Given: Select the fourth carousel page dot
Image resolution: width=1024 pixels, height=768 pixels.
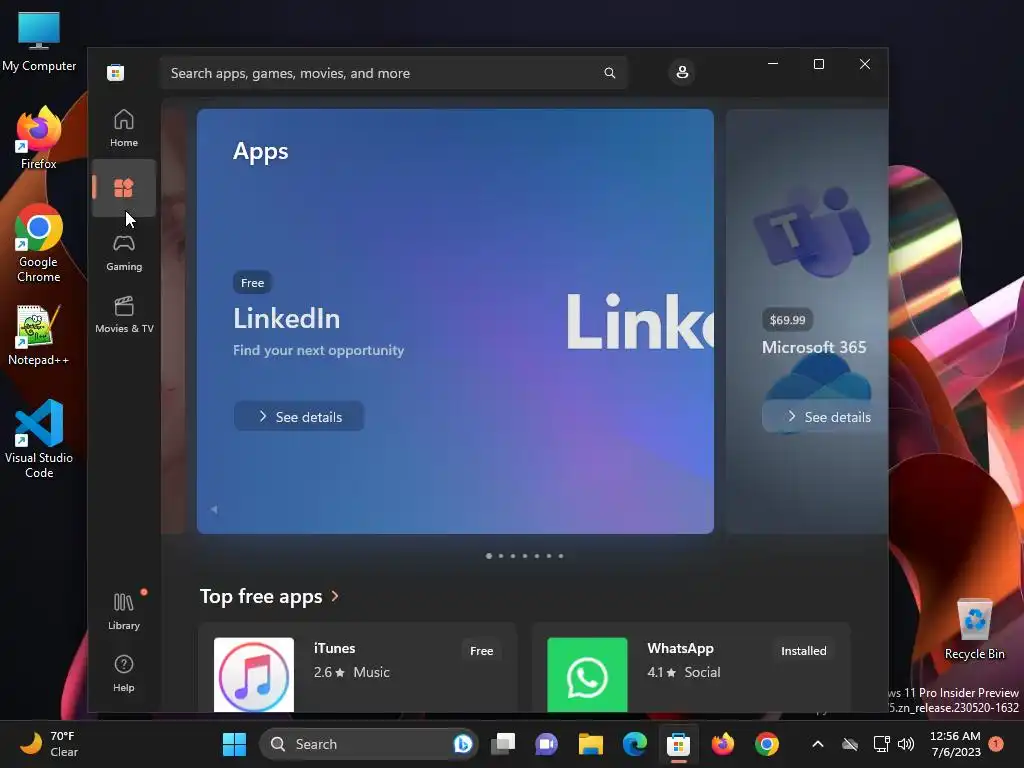Looking at the screenshot, I should [525, 556].
